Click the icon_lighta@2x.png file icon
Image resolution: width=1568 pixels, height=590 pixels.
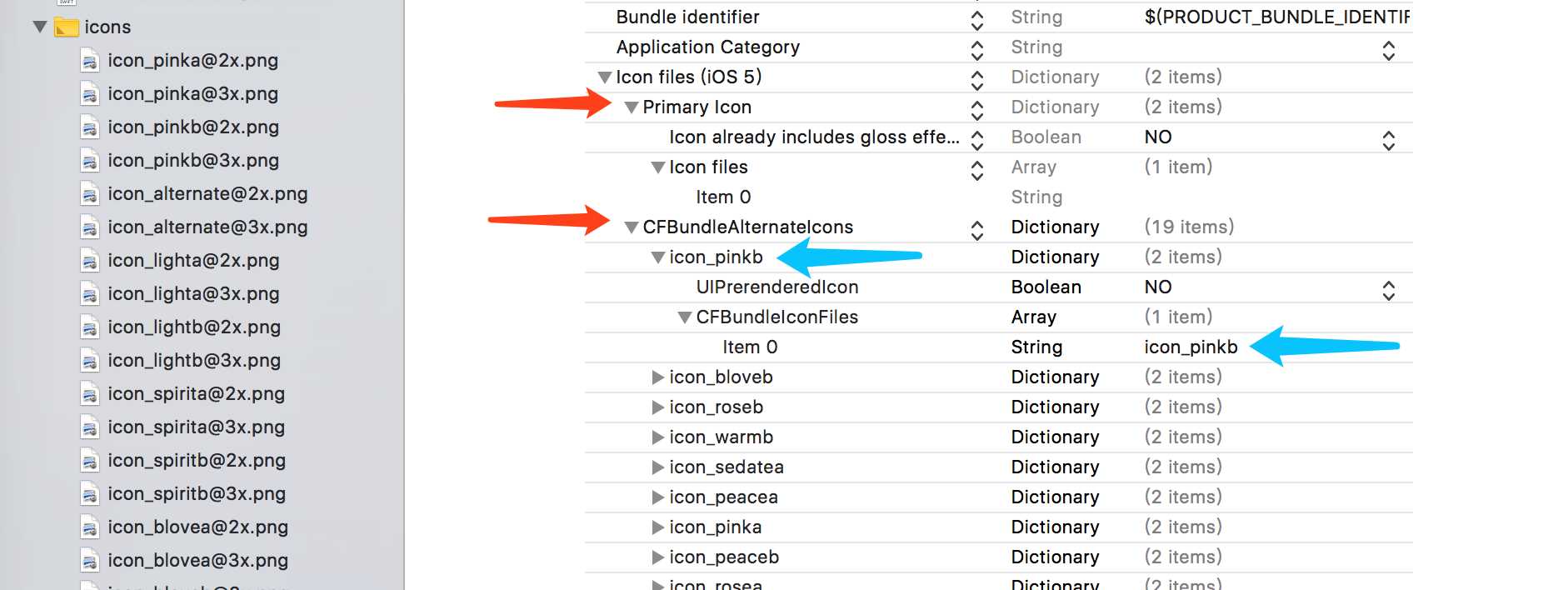[x=90, y=261]
